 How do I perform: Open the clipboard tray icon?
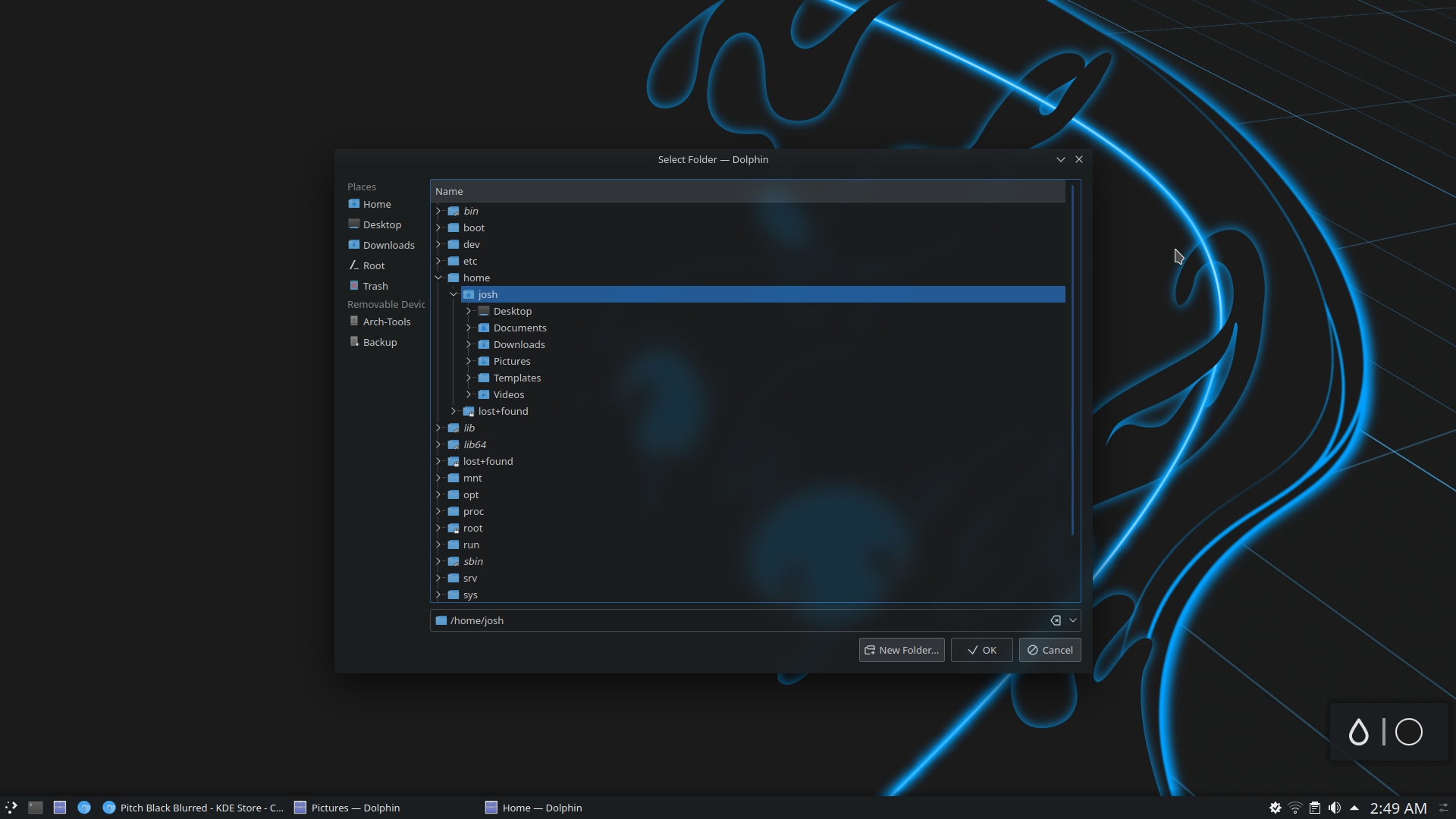click(x=1315, y=808)
